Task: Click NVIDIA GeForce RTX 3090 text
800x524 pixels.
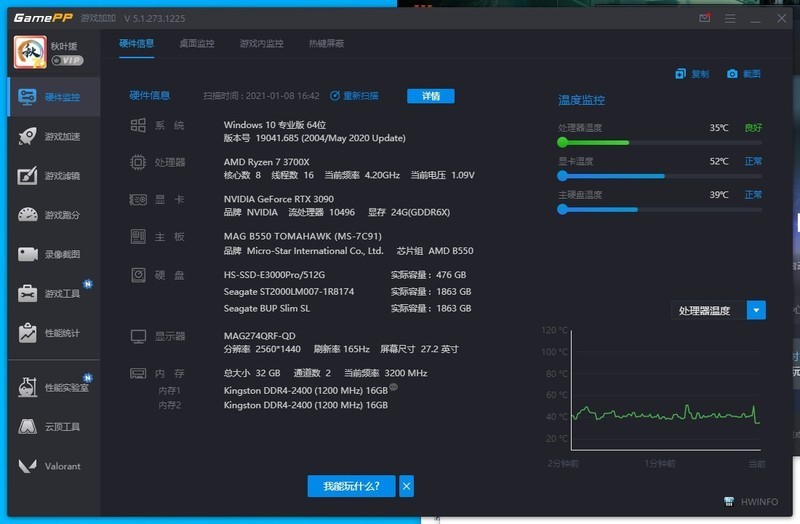Action: pos(279,199)
